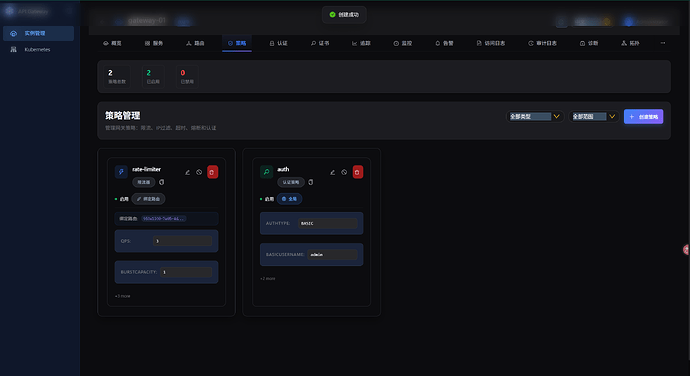The height and width of the screenshot is (376, 690).
Task: Open the 追踪 tracing tab
Action: pyautogui.click(x=361, y=43)
